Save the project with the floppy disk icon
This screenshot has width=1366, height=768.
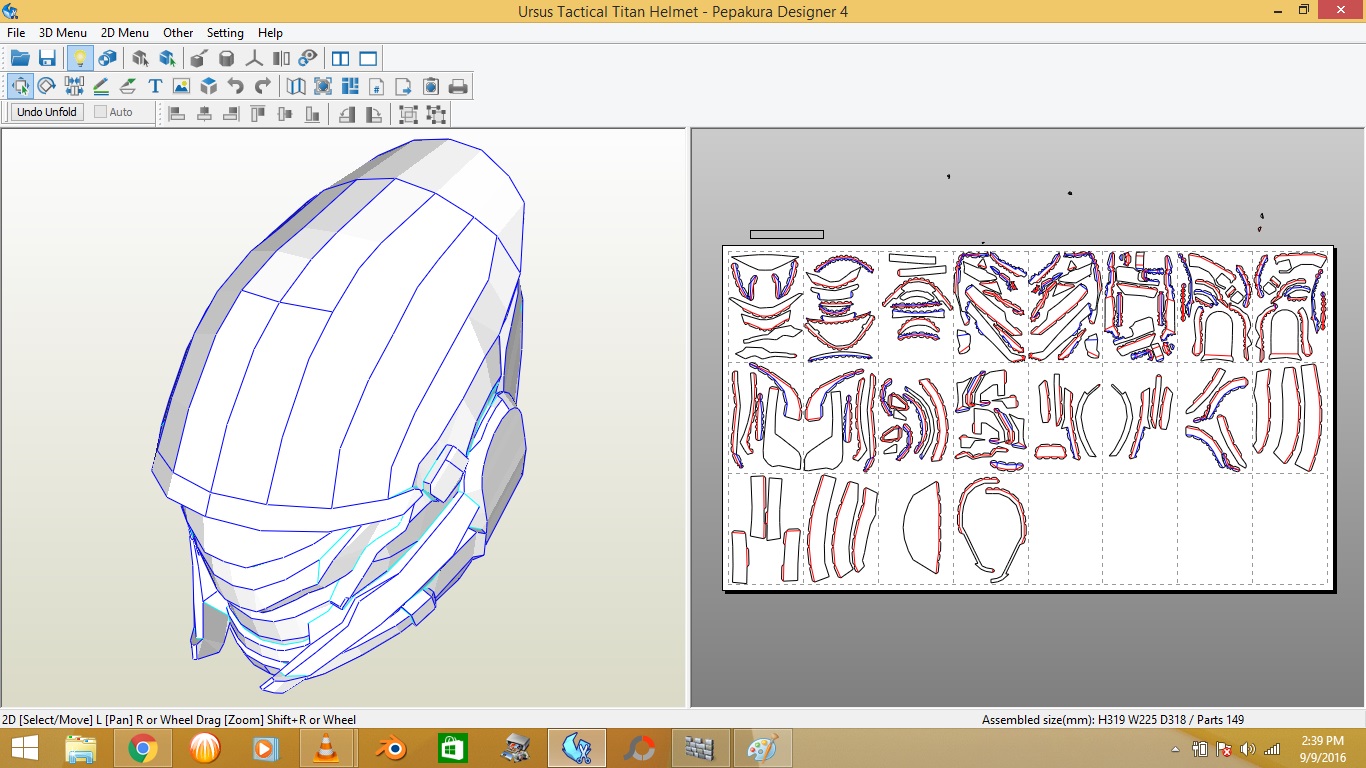click(x=47, y=59)
